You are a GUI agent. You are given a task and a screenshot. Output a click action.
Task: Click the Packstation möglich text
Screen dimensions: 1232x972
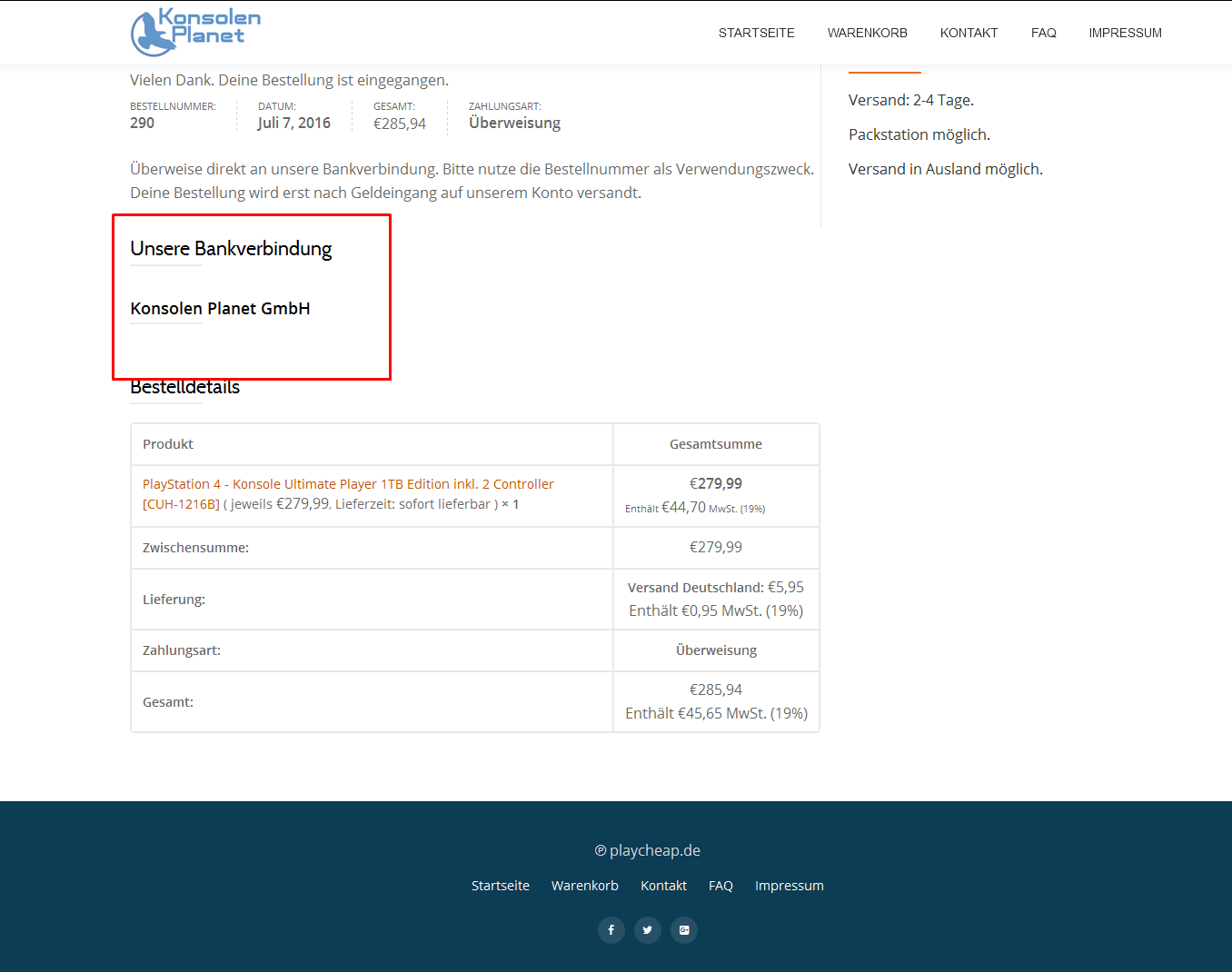919,134
